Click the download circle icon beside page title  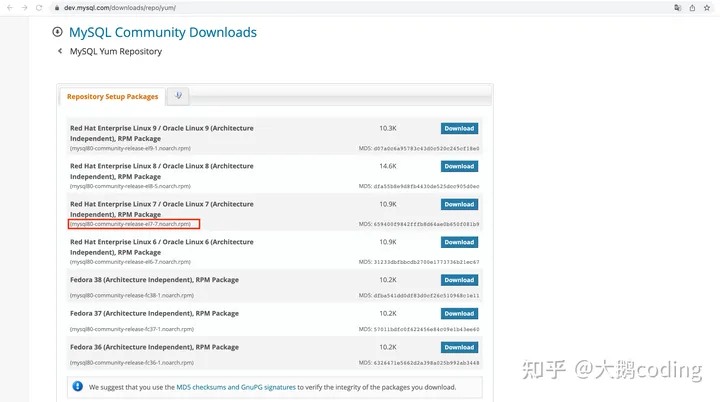pos(57,32)
